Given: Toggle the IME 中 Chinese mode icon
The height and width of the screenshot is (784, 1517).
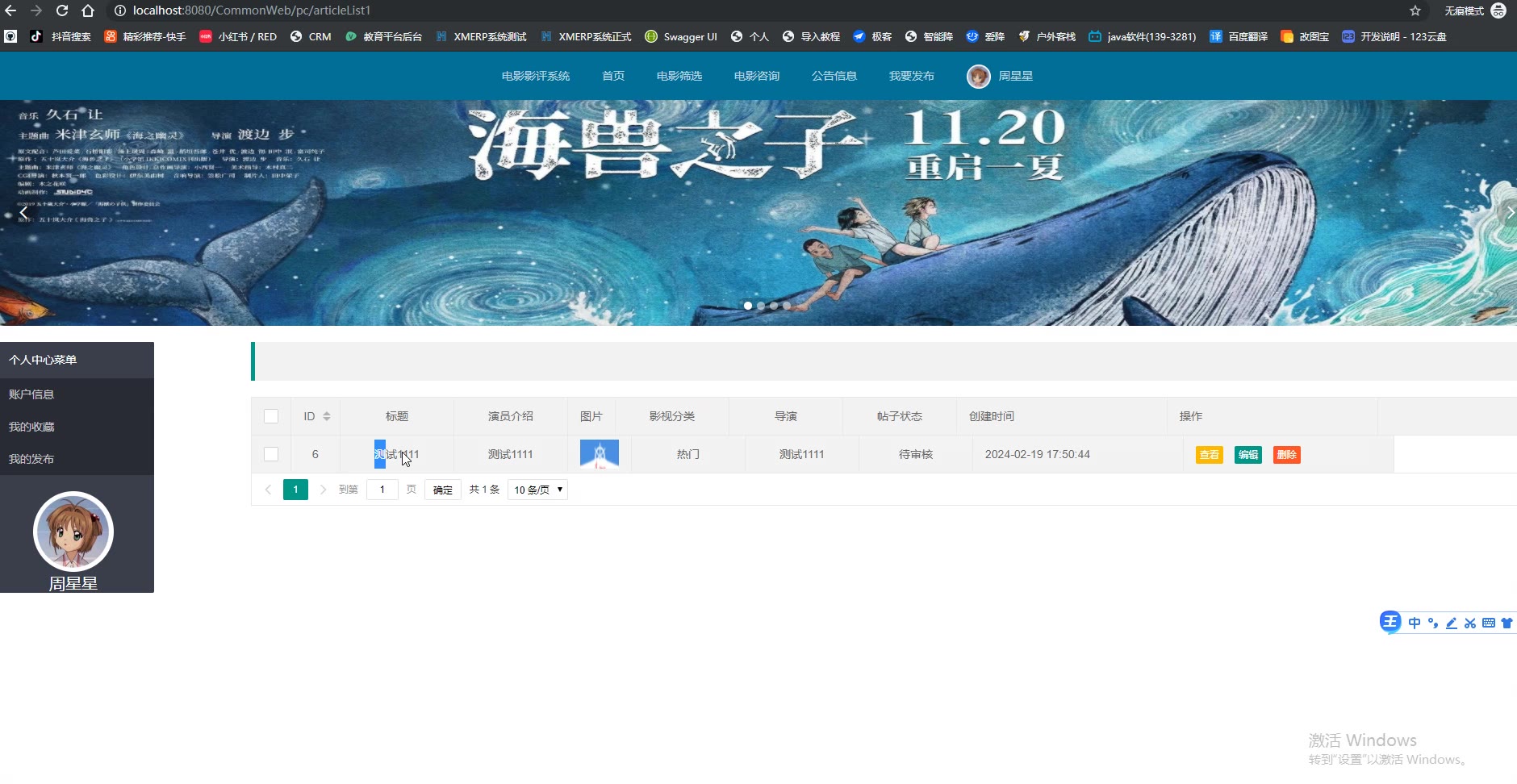Looking at the screenshot, I should click(1415, 623).
